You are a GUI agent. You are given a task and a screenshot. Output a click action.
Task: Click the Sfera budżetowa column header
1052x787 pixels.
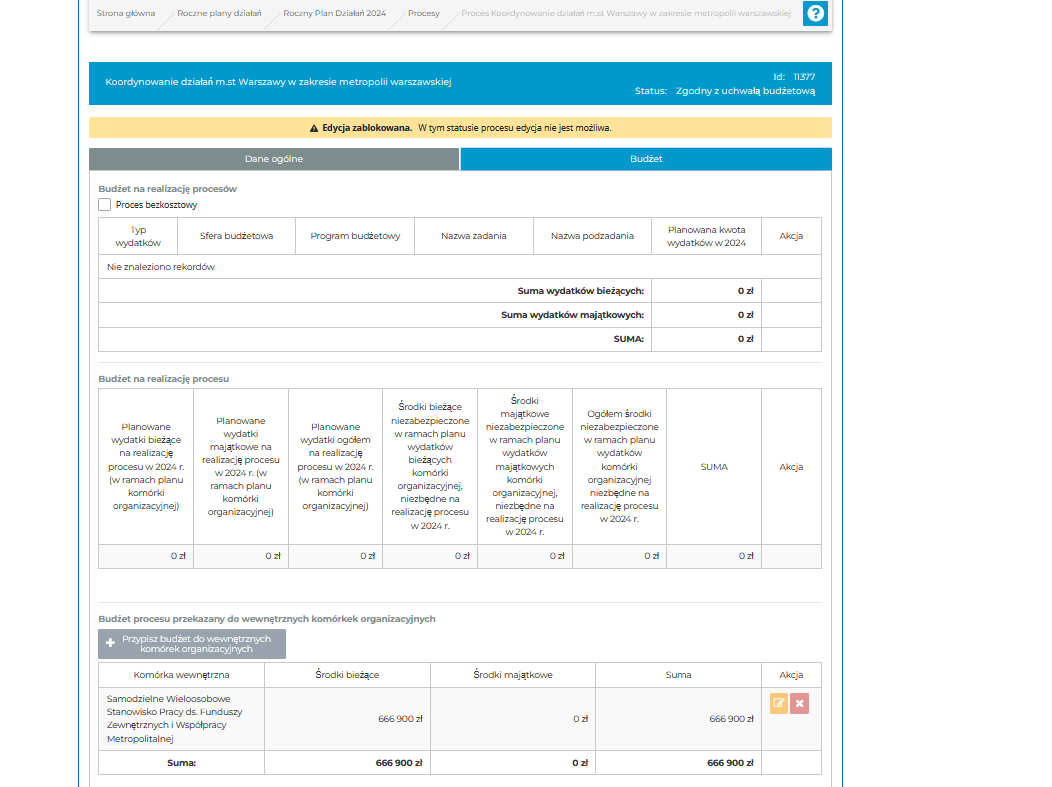point(236,236)
